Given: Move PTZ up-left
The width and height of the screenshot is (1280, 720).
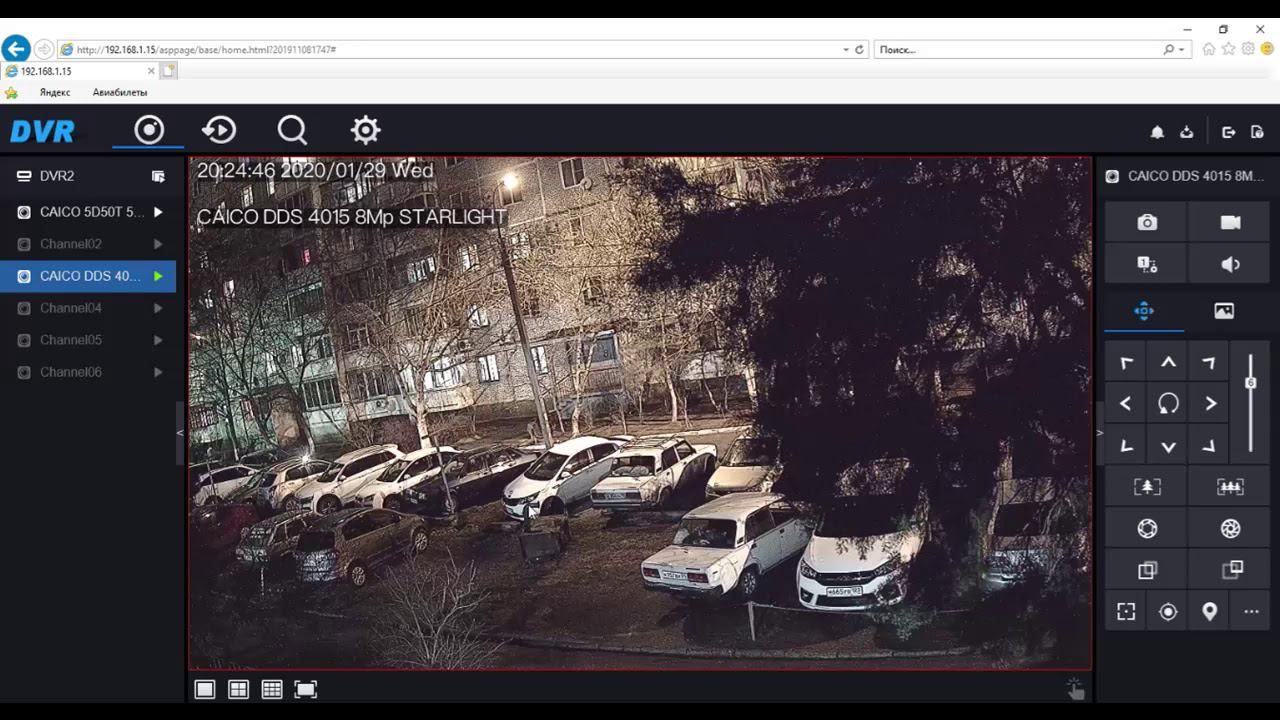Looking at the screenshot, I should pyautogui.click(x=1126, y=363).
